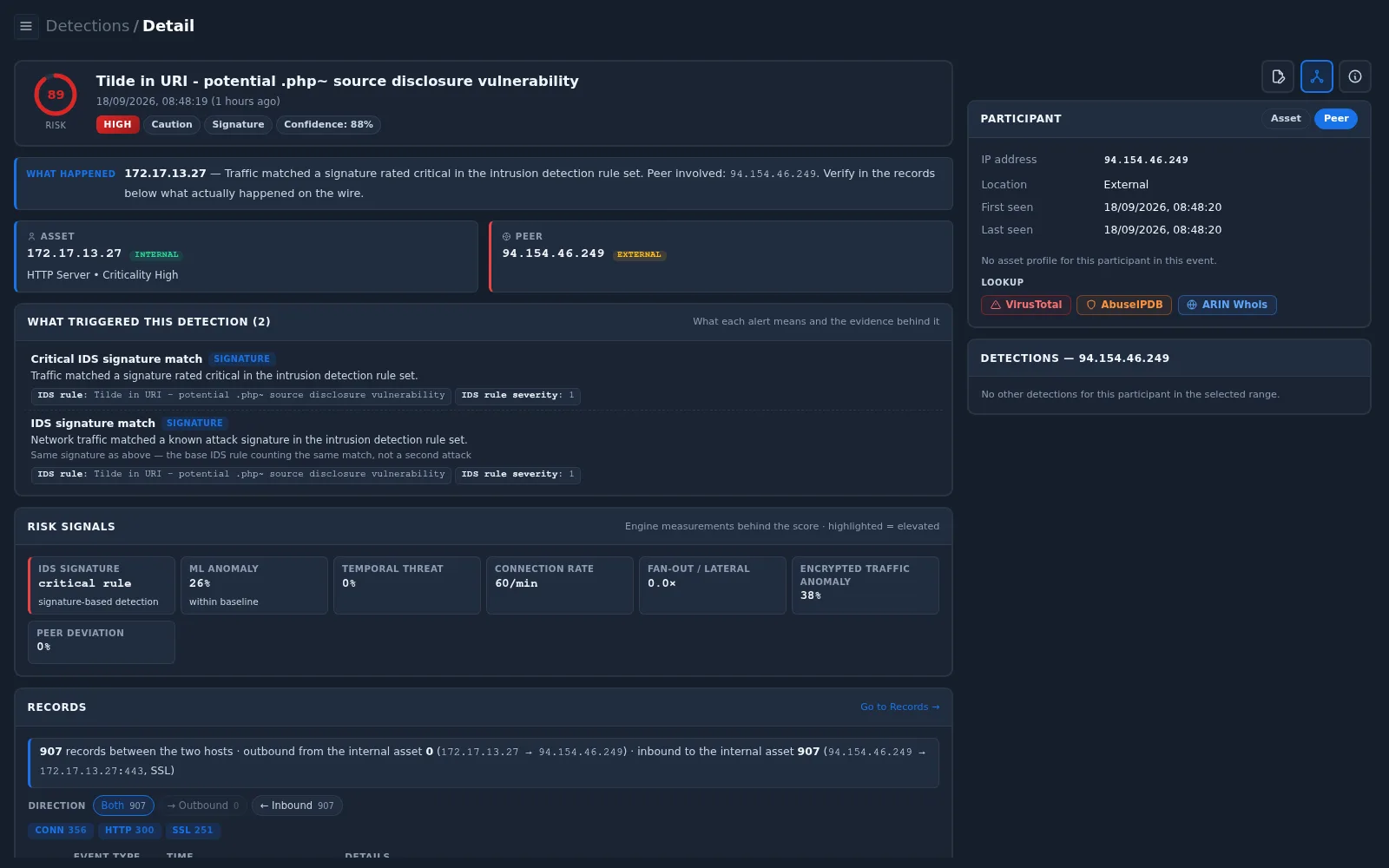Click the notes document icon button

(x=1278, y=76)
